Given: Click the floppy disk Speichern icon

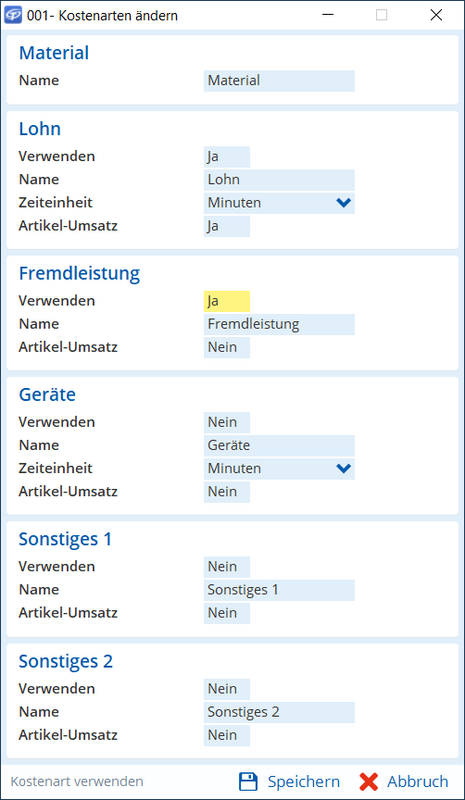Looking at the screenshot, I should (248, 782).
